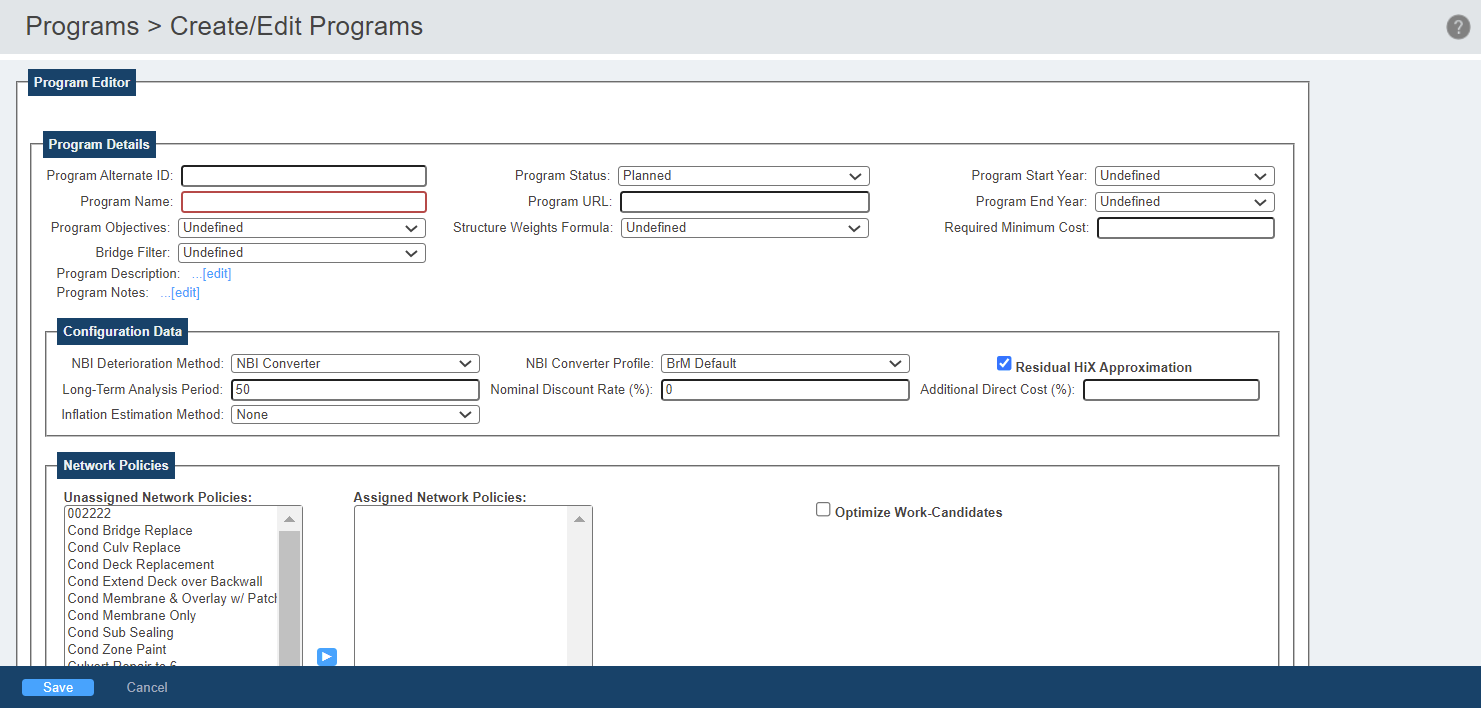This screenshot has width=1481, height=708.
Task: Open the NBI Deterioration Method dropdown
Action: (355, 364)
